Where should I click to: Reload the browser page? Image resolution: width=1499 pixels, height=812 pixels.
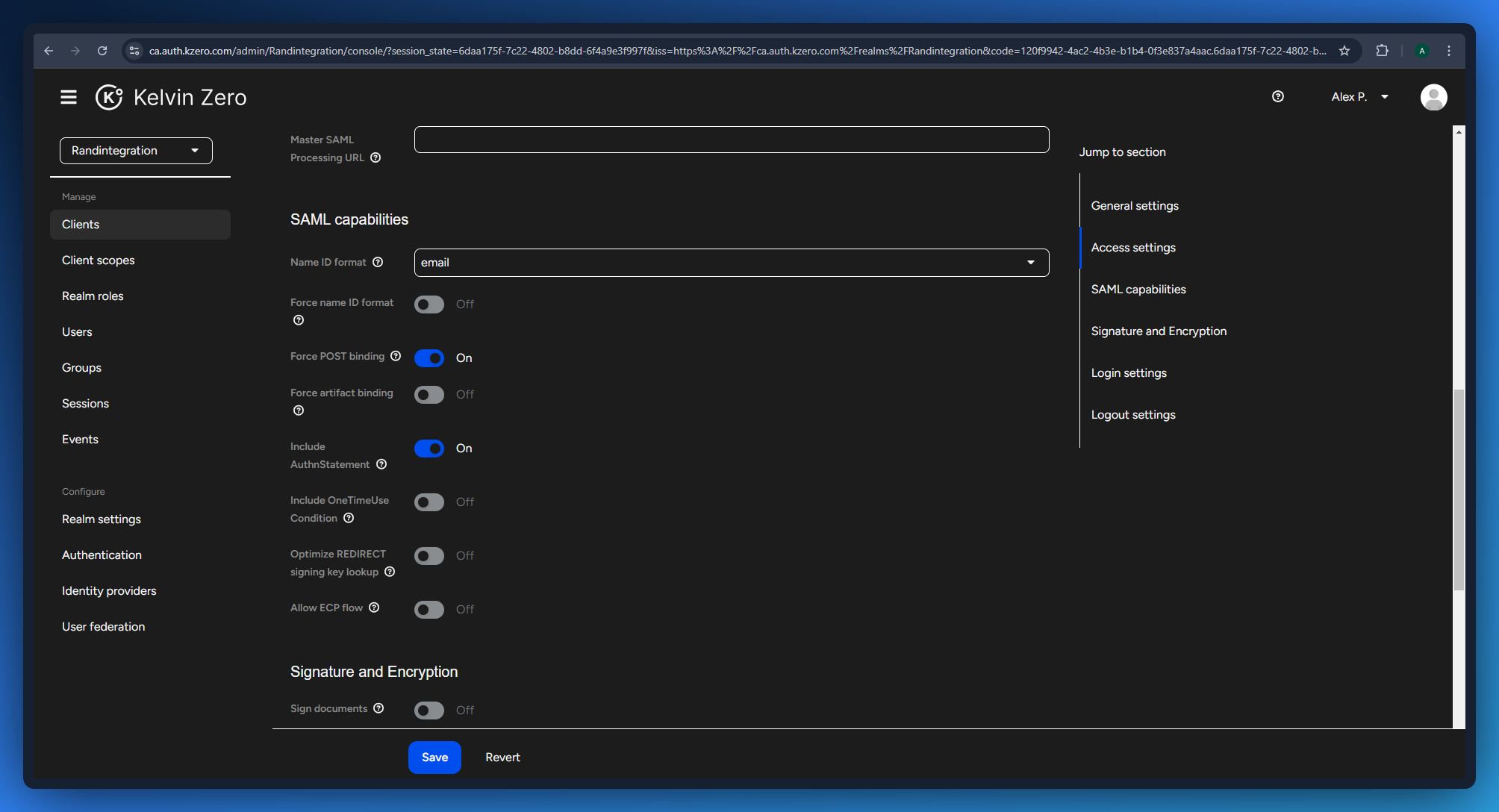(x=102, y=51)
